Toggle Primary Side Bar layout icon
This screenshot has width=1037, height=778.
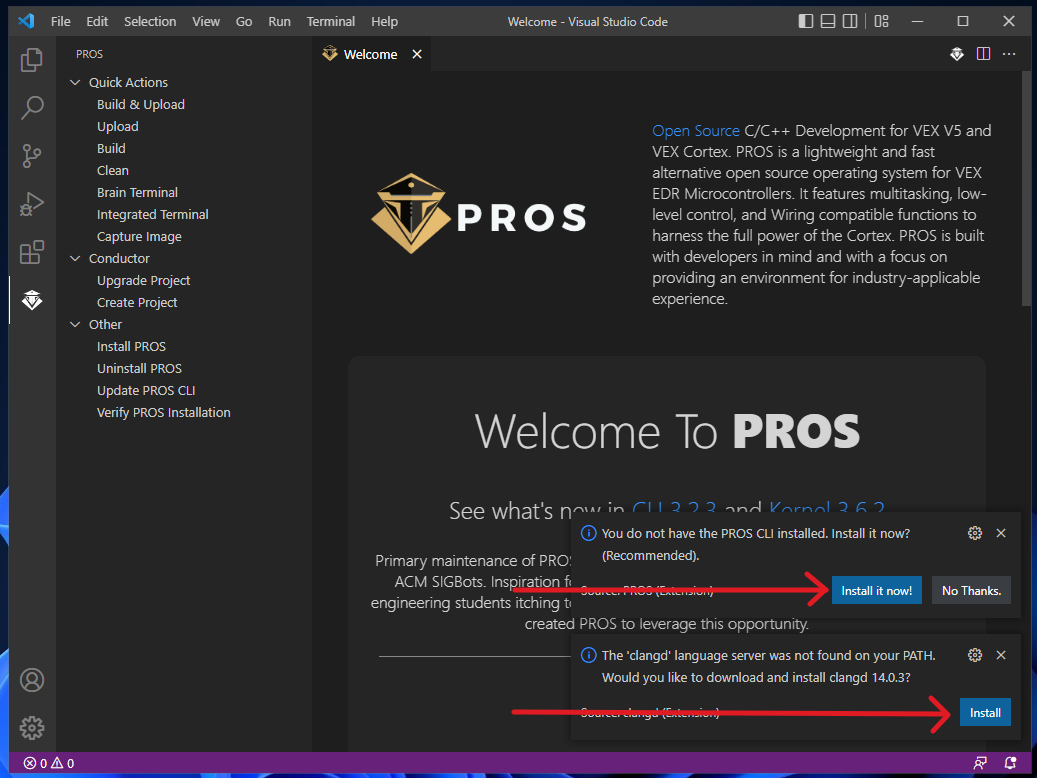[x=806, y=21]
